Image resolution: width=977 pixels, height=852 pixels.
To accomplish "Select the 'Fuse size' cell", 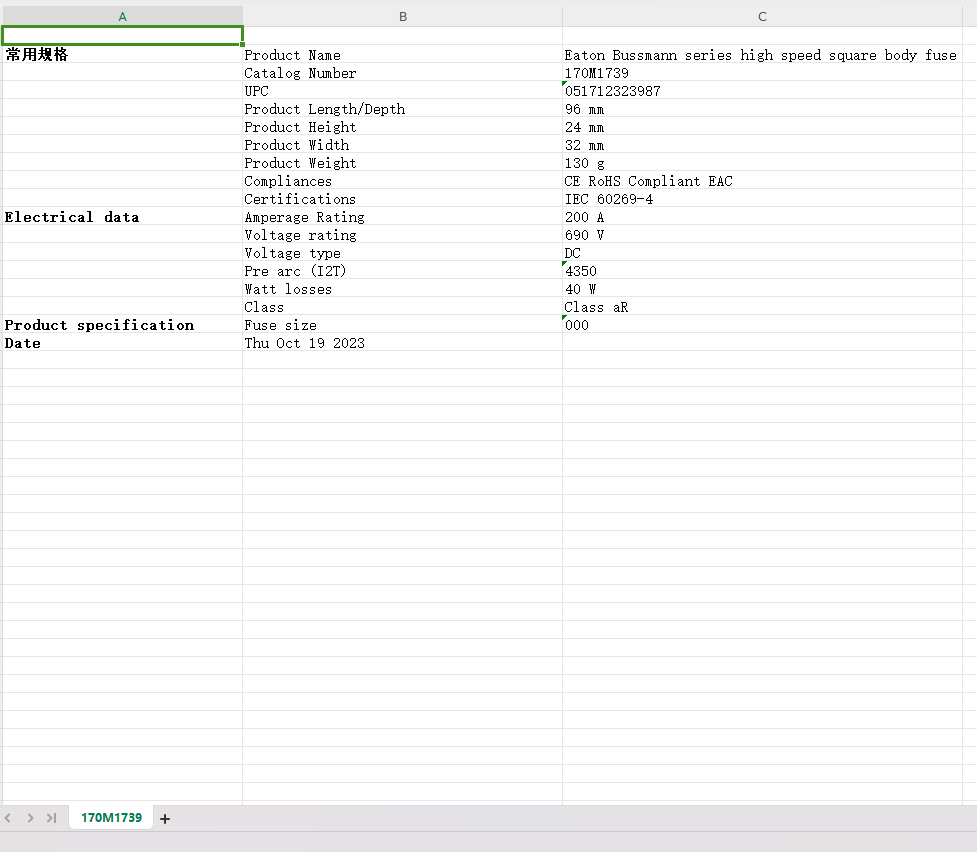I will 403,324.
